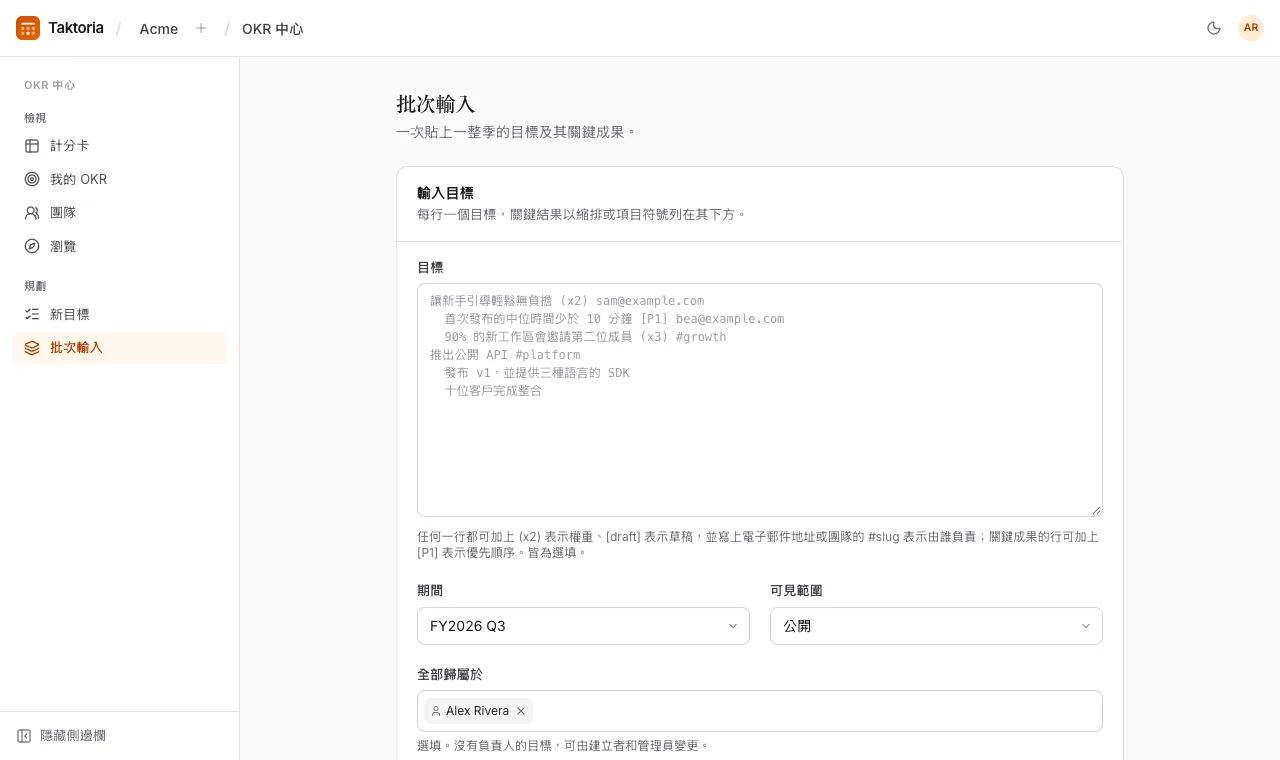Focus the 全部歸屬於 owner input field
Screen dimensions: 1280x760
pos(760,711)
